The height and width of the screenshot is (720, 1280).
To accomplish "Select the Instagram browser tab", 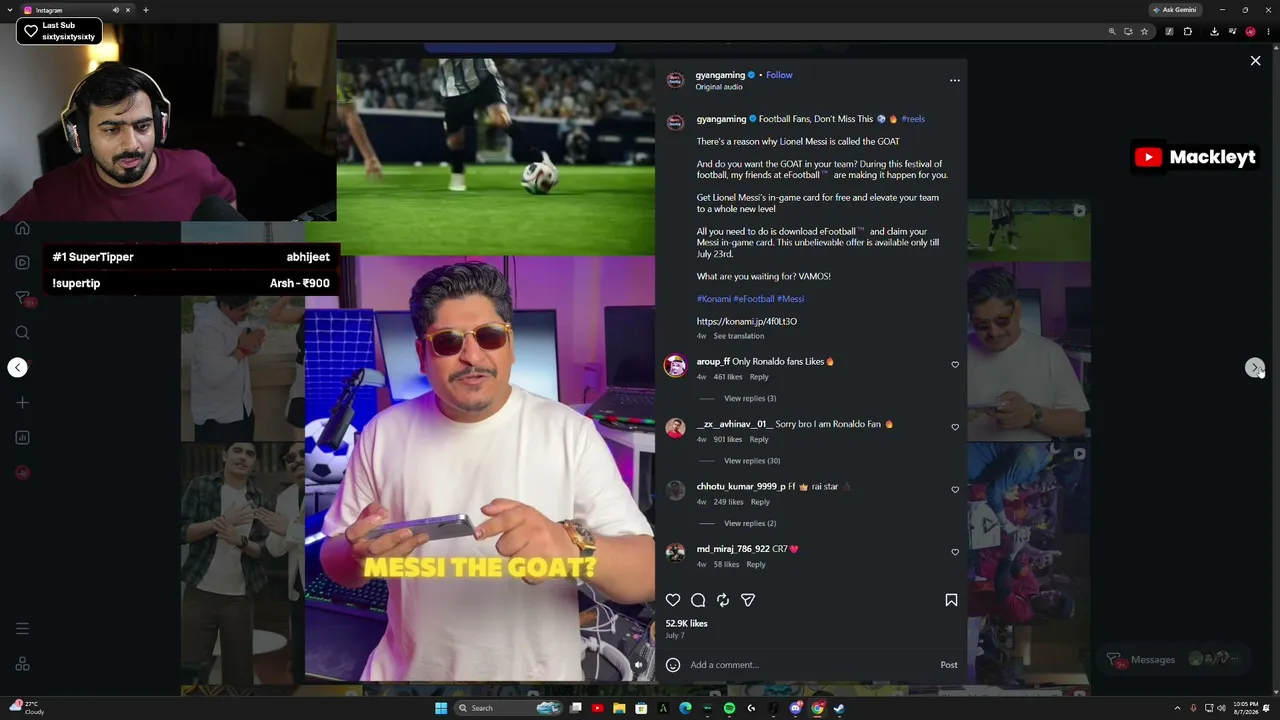I will (x=78, y=10).
